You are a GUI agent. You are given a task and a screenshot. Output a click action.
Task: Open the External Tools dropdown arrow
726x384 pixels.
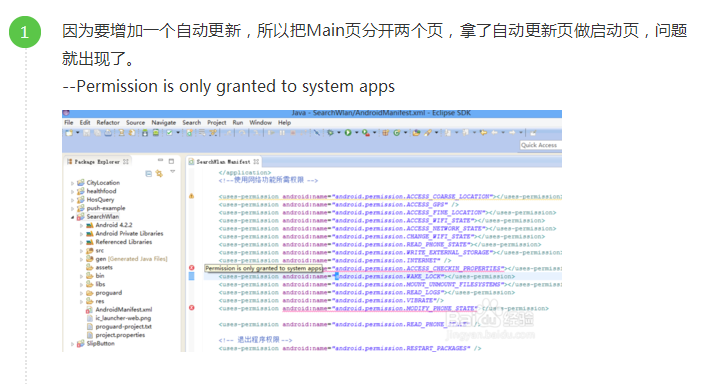click(x=375, y=132)
